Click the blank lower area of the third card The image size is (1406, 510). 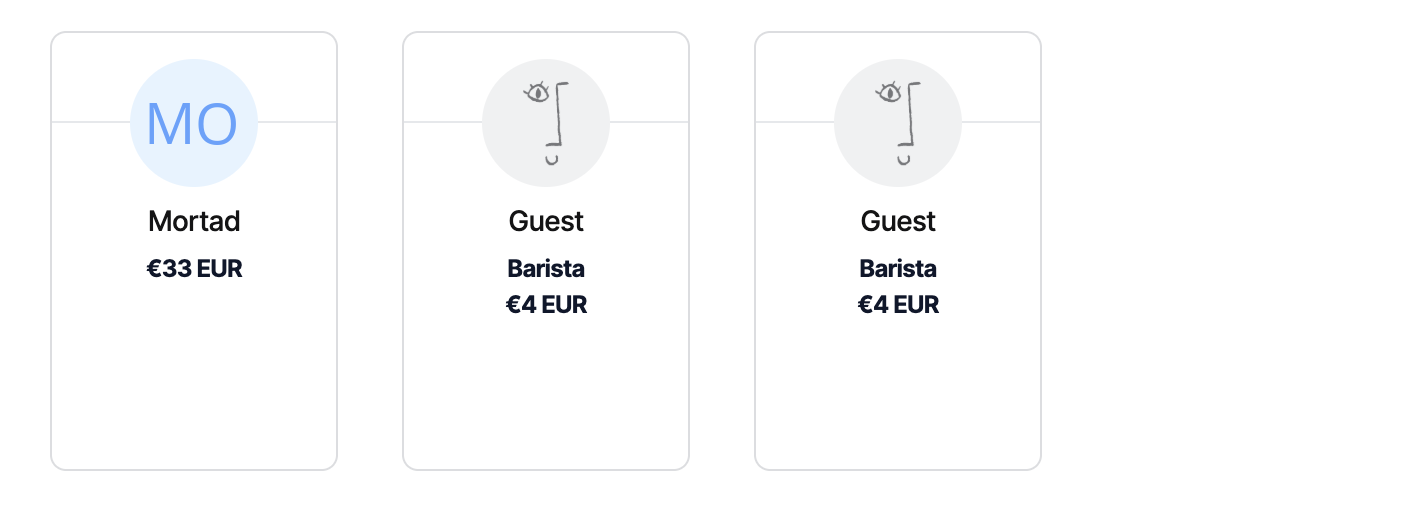pos(898,400)
